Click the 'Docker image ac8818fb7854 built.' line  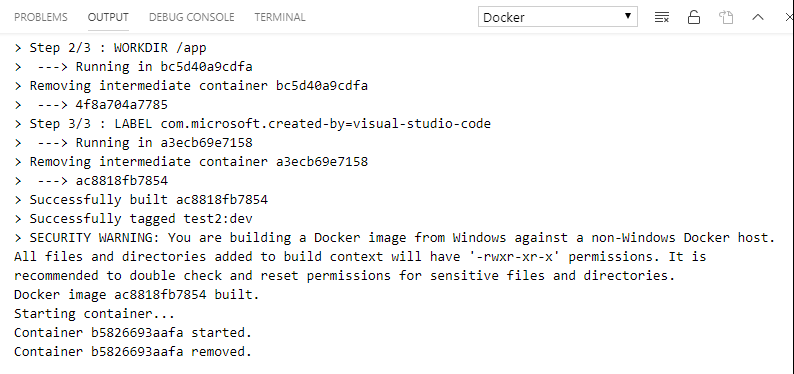pyautogui.click(x=137, y=295)
